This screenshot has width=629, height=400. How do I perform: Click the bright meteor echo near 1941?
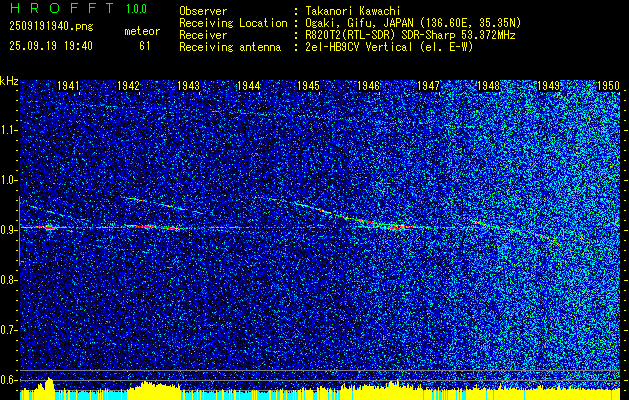tap(49, 227)
